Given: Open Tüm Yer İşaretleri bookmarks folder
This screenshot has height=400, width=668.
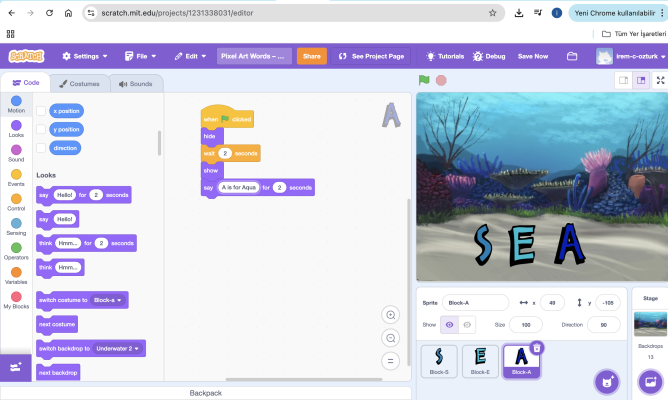Looking at the screenshot, I should coord(633,34).
